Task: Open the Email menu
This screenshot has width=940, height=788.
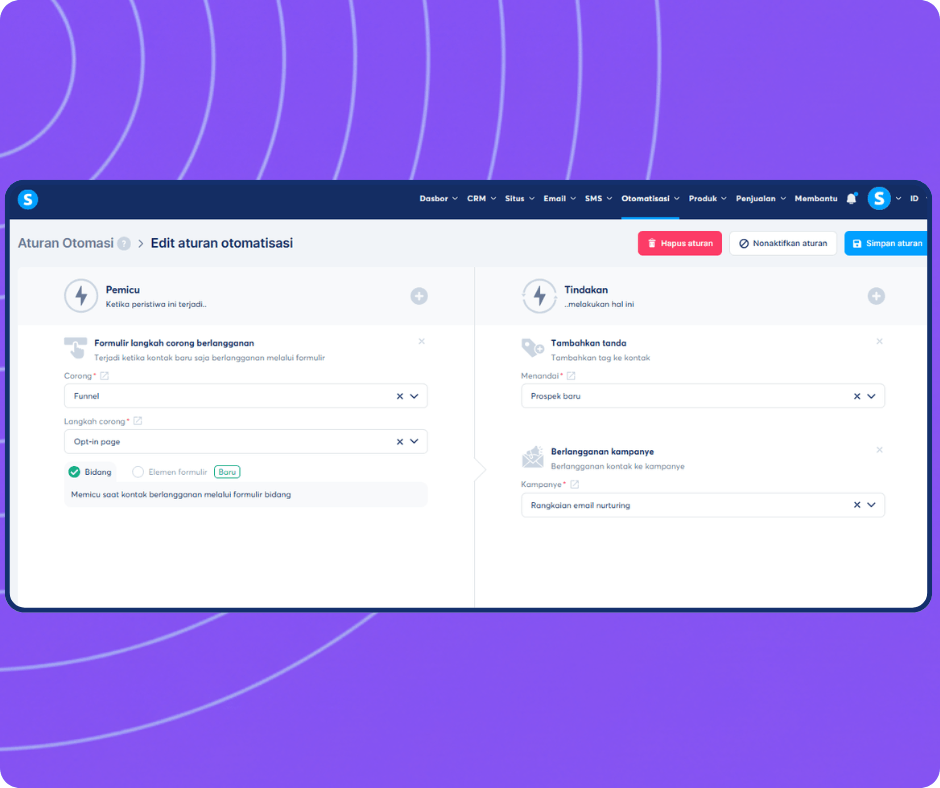Action: pyautogui.click(x=559, y=198)
